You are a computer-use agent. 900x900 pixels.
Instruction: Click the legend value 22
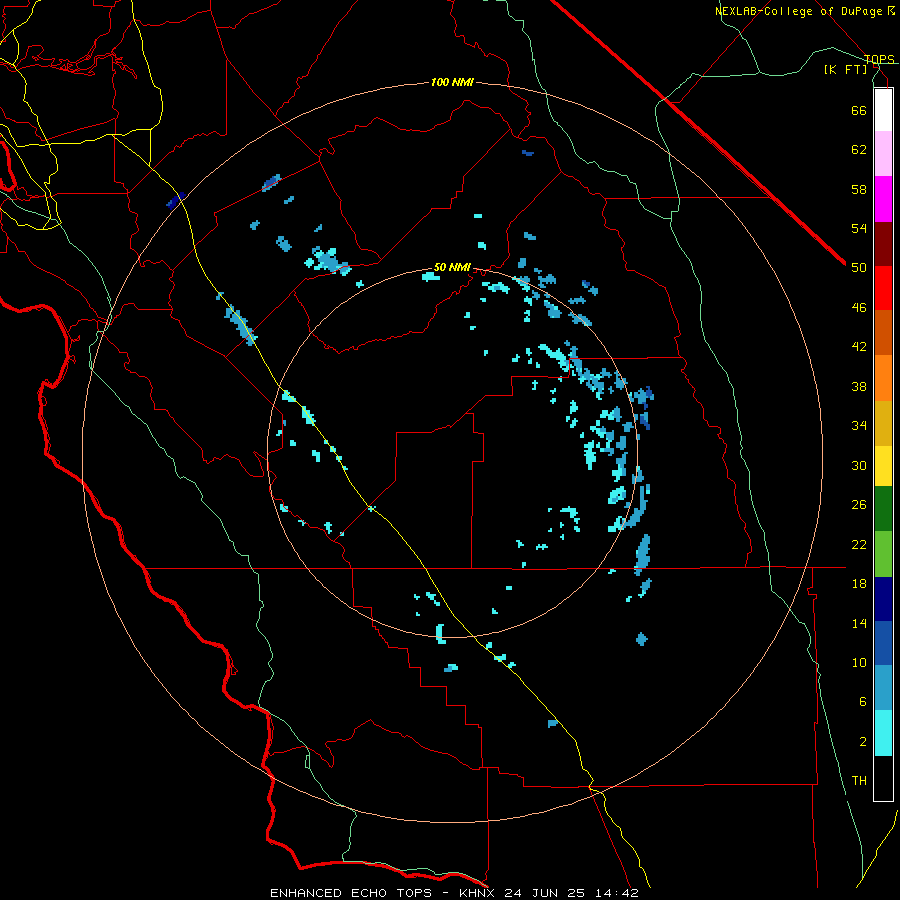coord(859,544)
